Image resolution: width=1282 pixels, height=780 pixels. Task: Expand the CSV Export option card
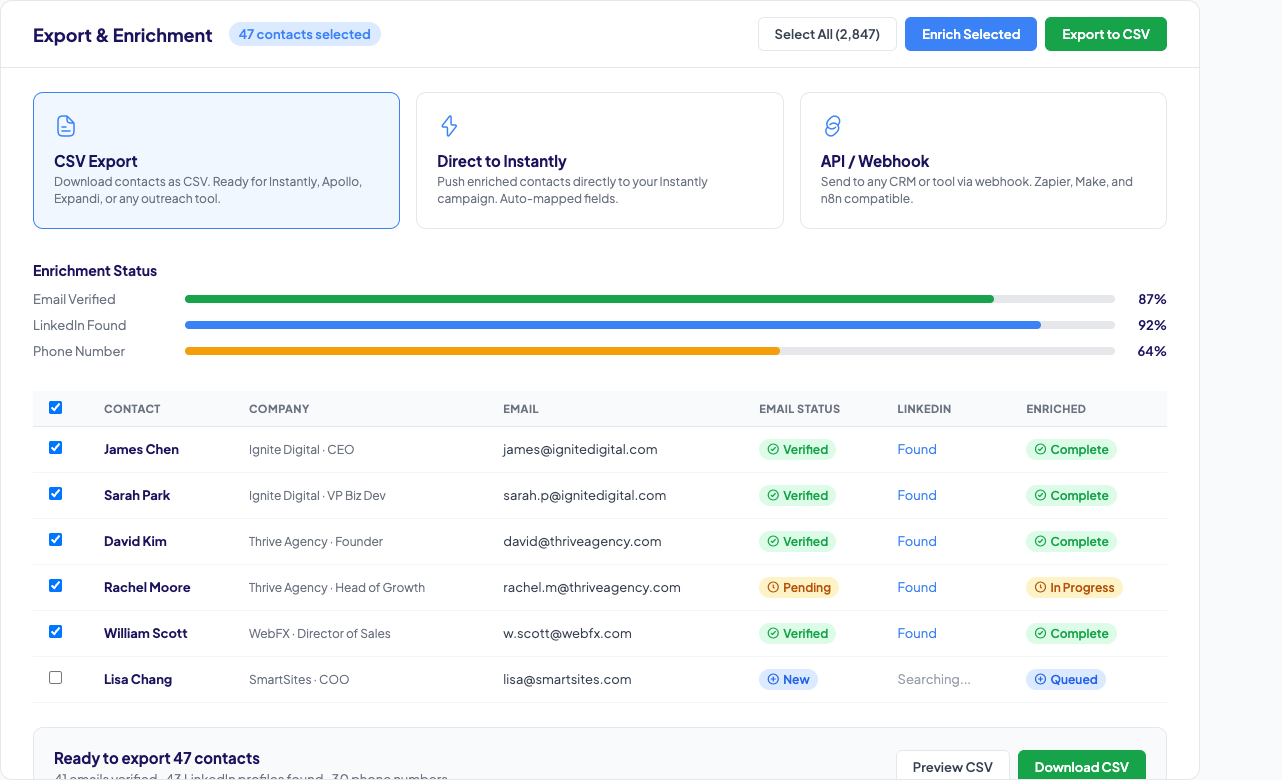click(216, 160)
